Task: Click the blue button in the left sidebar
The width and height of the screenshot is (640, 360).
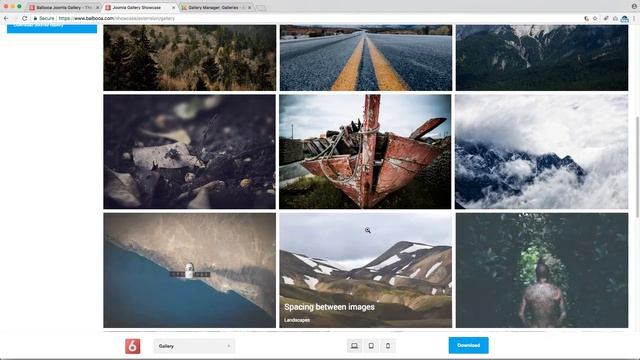Action: (52, 28)
